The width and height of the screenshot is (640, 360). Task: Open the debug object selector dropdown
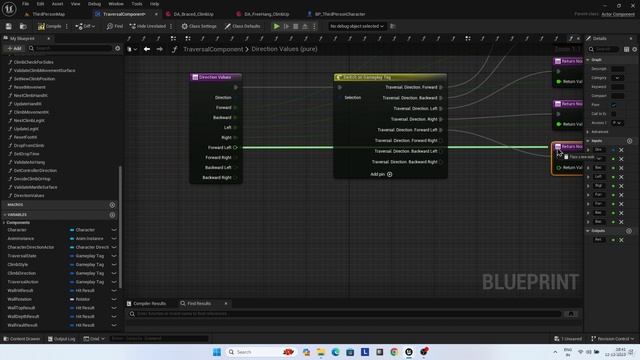tap(357, 26)
